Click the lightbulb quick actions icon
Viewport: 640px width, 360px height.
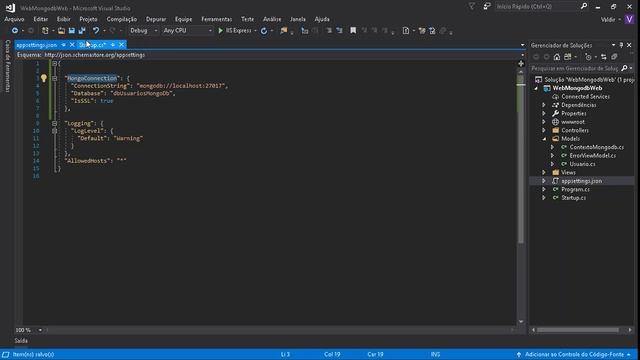coord(44,78)
